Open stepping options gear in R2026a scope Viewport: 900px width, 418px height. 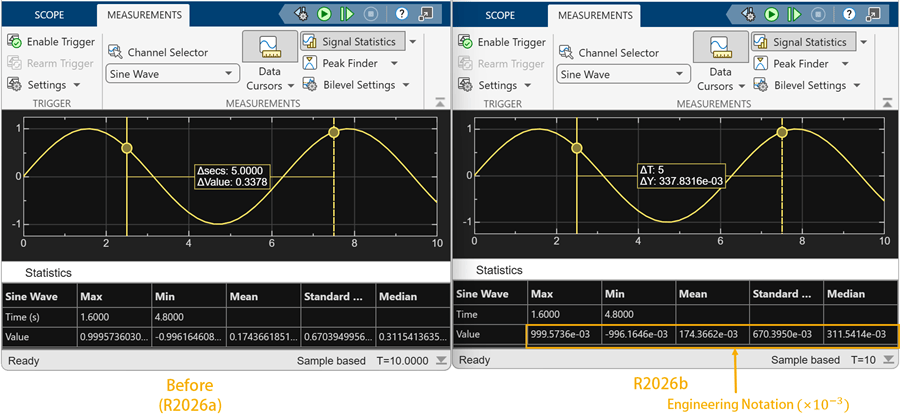[300, 14]
